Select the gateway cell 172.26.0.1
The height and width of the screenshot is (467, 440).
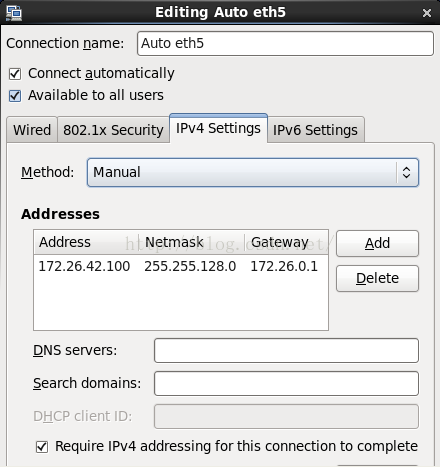(x=284, y=266)
